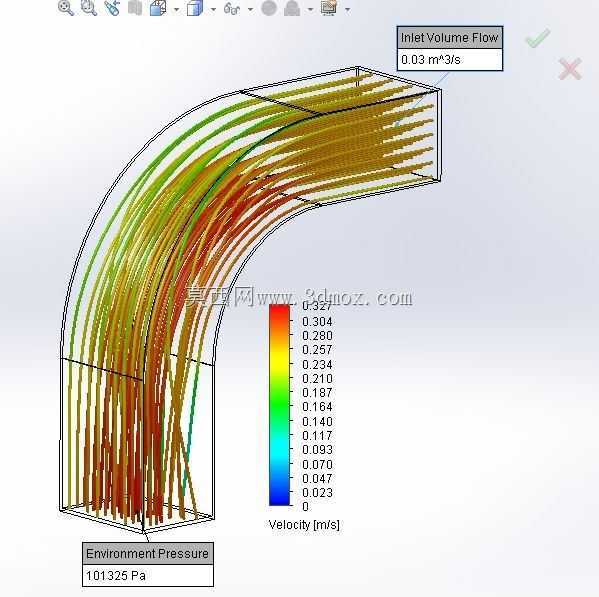Click the Hide/Show Items glasses icon
Image resolution: width=599 pixels, height=597 pixels.
pyautogui.click(x=232, y=8)
